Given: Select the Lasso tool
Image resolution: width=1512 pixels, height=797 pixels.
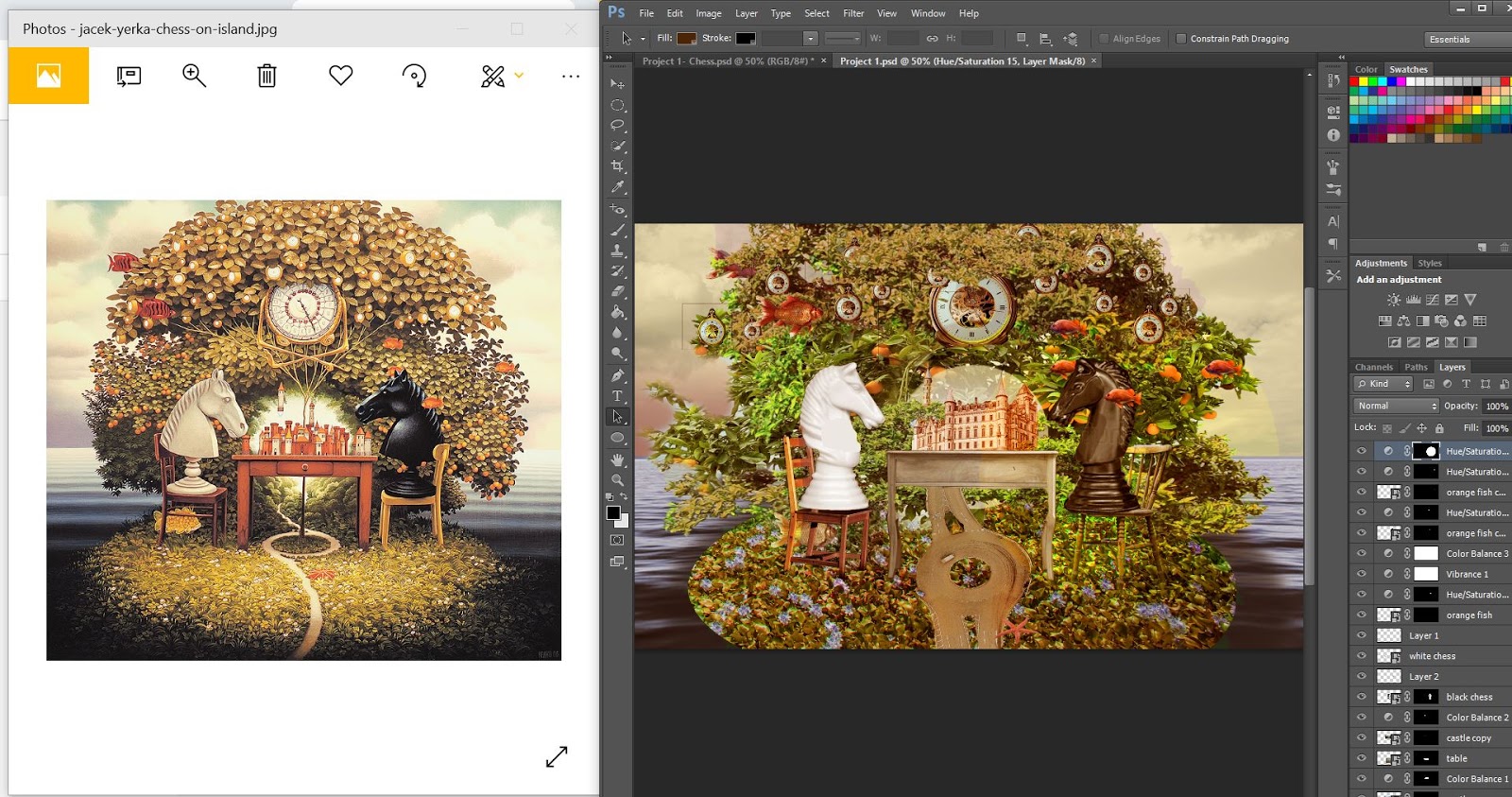Looking at the screenshot, I should click(618, 125).
